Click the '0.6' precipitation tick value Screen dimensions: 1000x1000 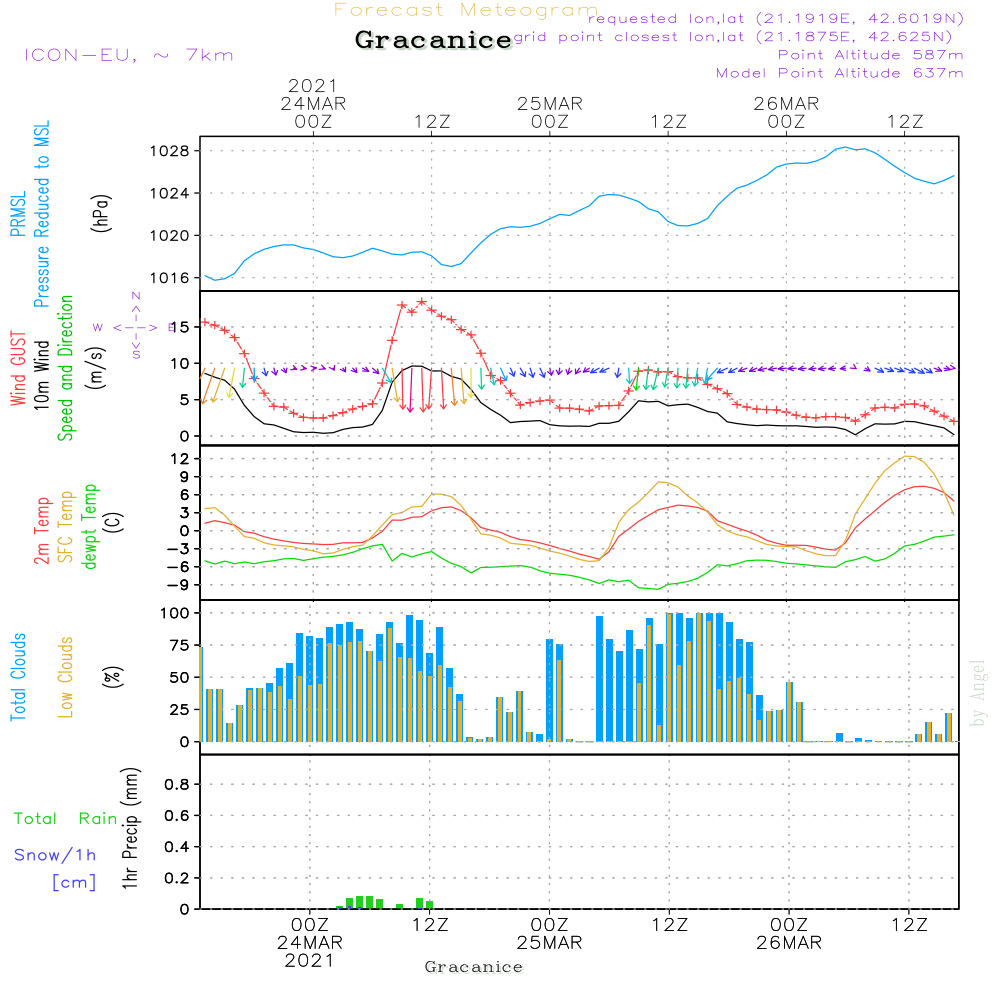pyautogui.click(x=177, y=815)
